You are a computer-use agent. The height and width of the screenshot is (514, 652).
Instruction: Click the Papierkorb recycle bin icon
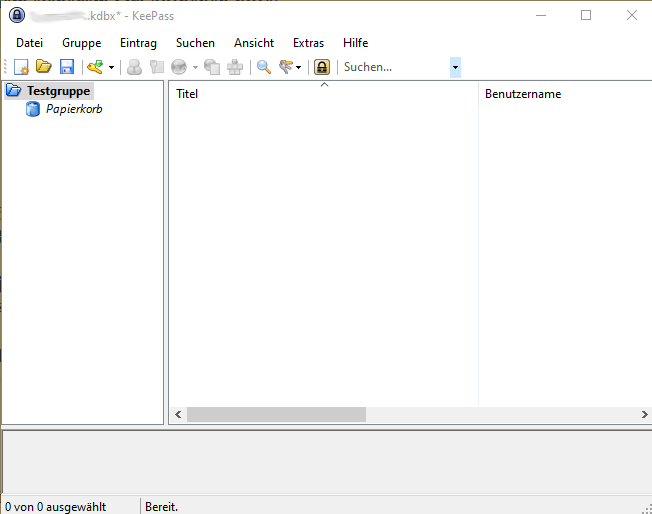[34, 109]
